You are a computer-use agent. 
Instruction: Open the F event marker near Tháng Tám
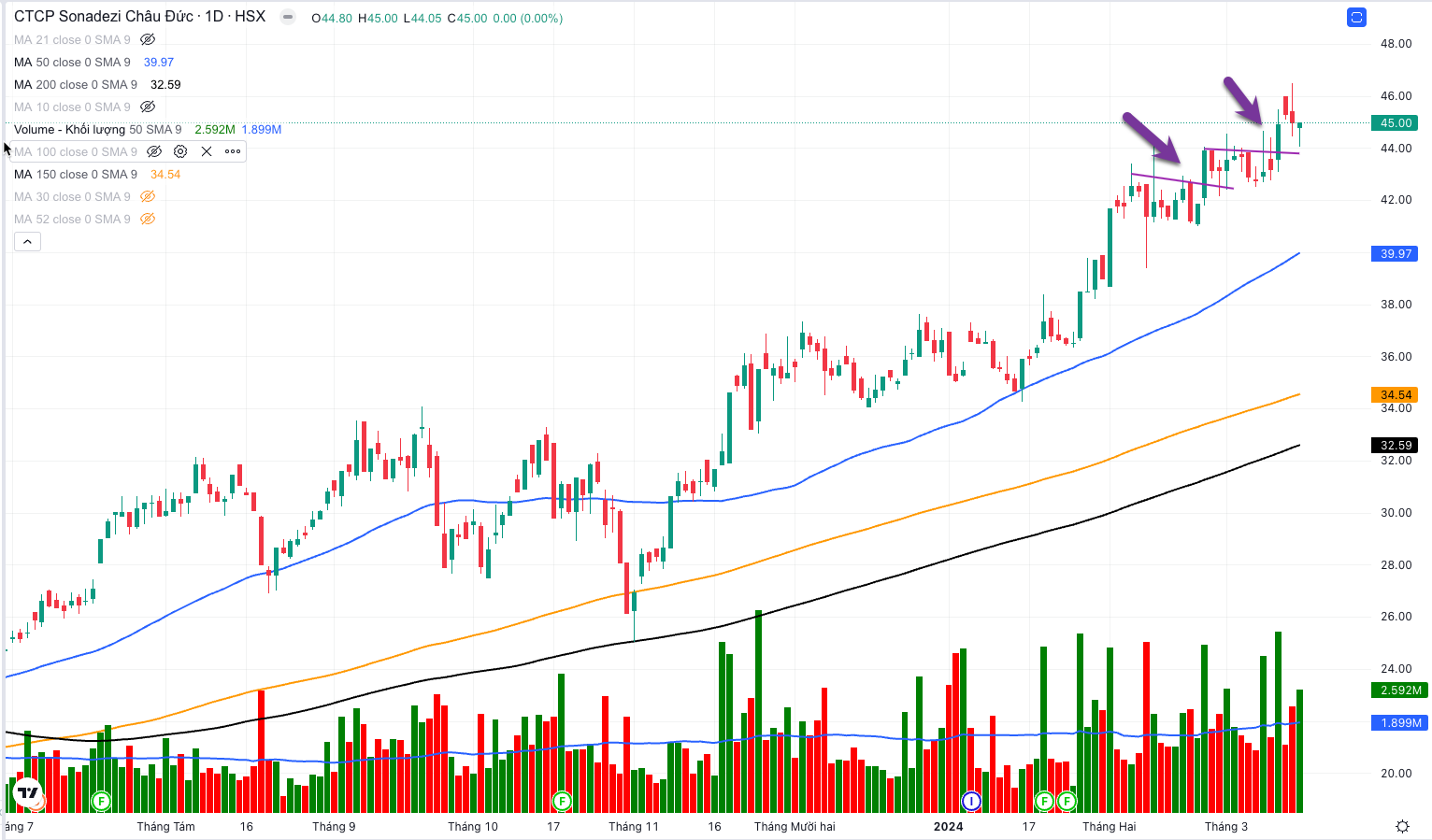101,801
